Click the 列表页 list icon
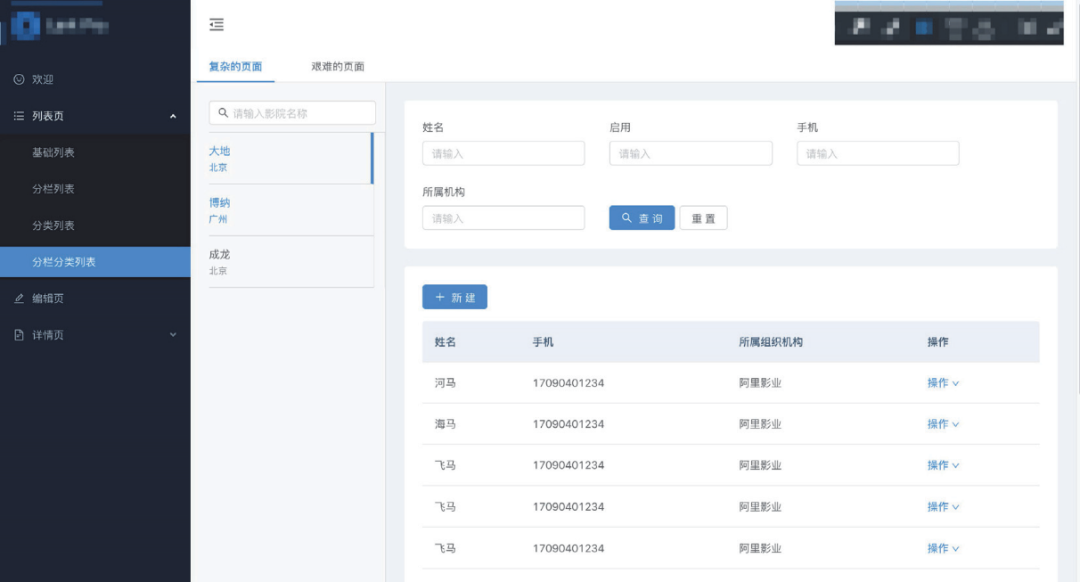The width and height of the screenshot is (1080, 582). click(19, 116)
